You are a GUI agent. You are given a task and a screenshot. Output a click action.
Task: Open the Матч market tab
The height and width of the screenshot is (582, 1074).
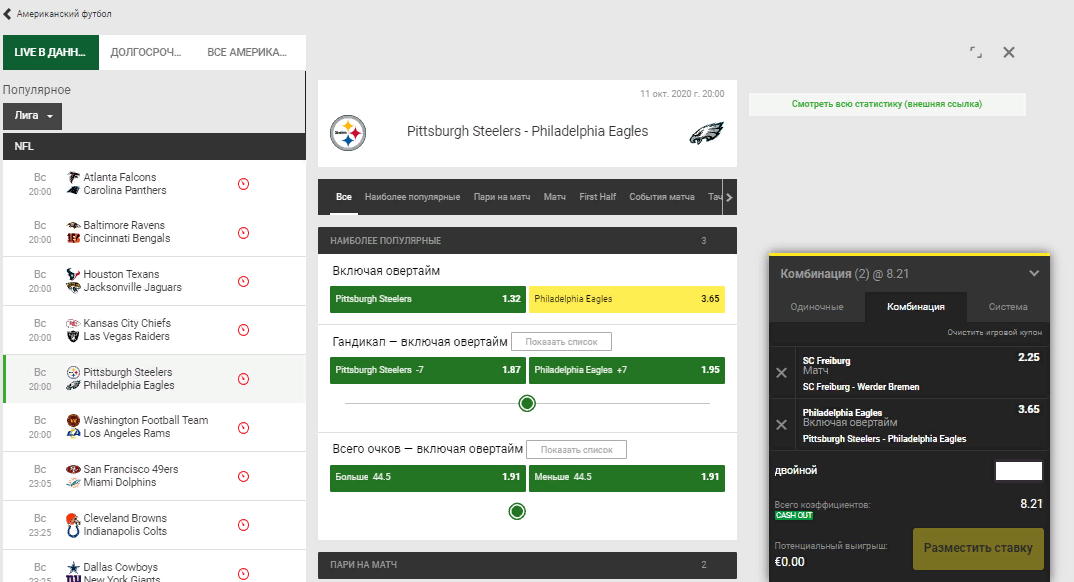click(x=555, y=197)
